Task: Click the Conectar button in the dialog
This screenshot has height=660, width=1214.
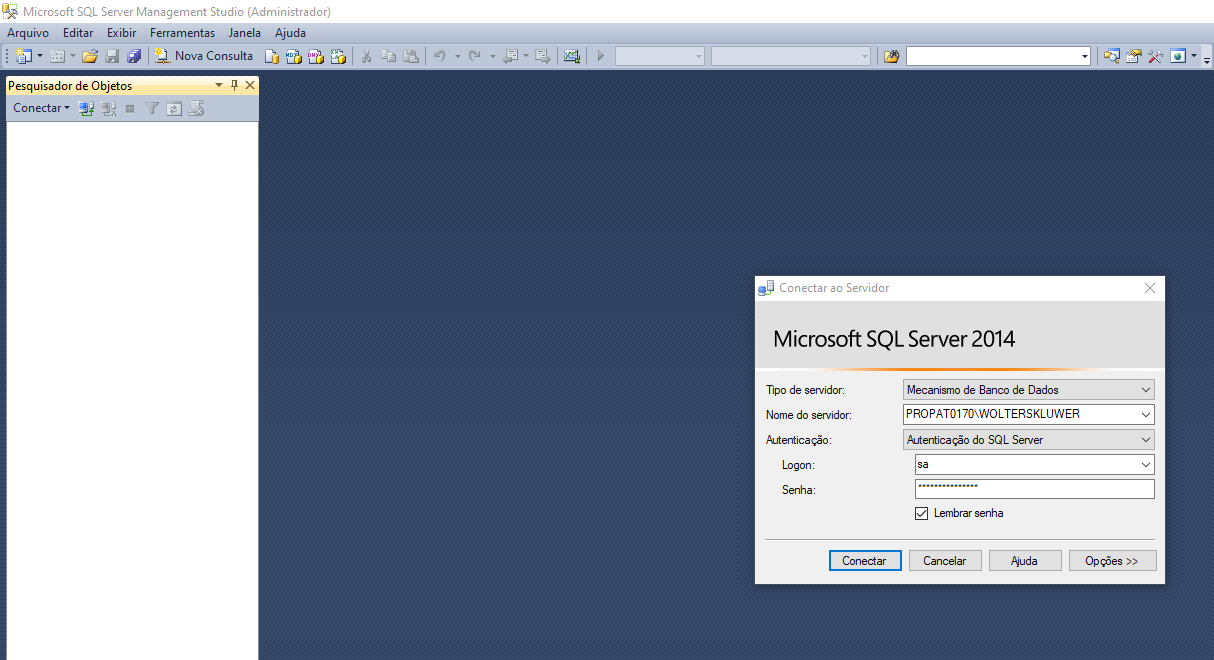Action: click(x=865, y=561)
